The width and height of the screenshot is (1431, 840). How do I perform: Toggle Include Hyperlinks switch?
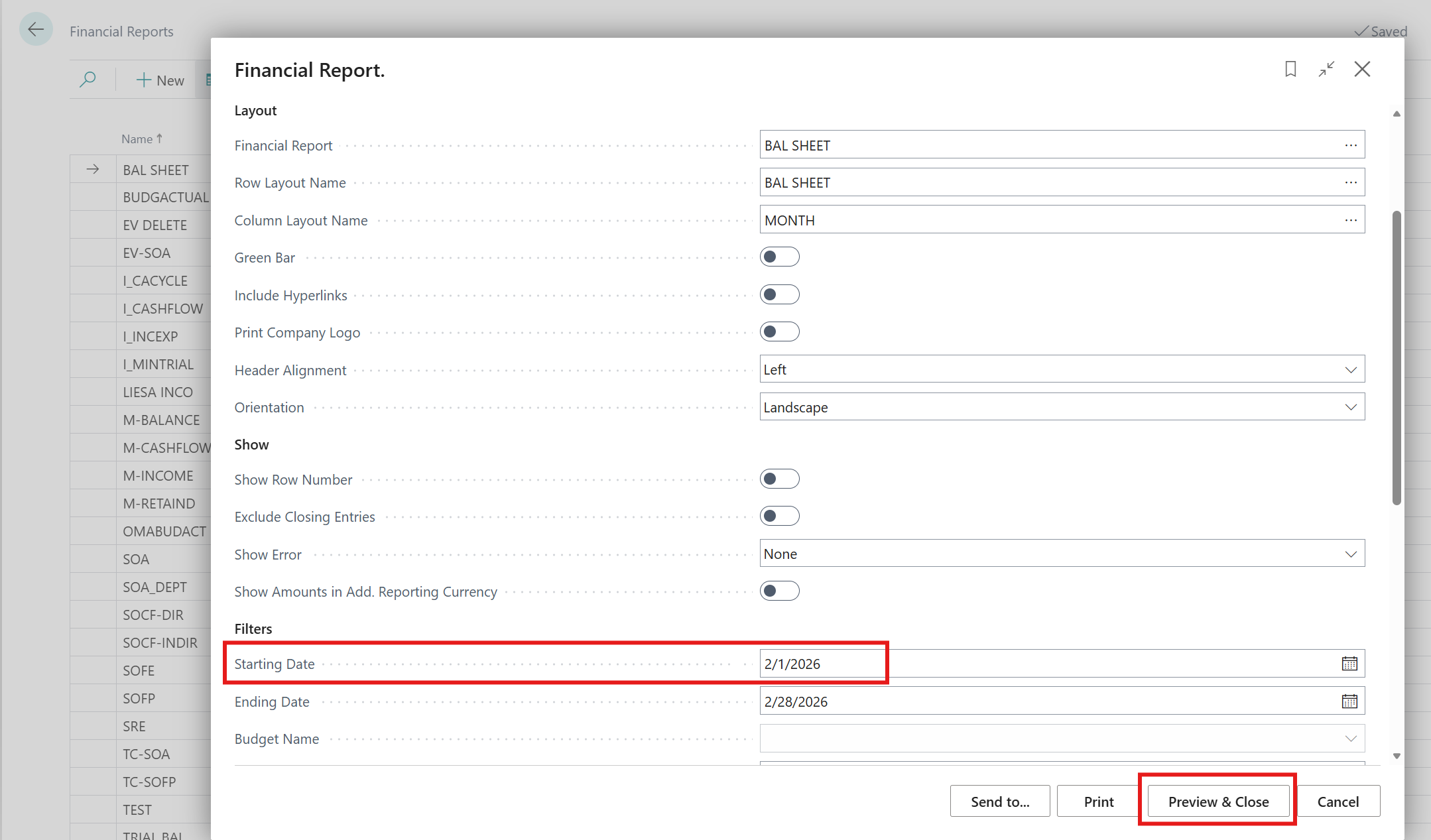pyautogui.click(x=779, y=294)
